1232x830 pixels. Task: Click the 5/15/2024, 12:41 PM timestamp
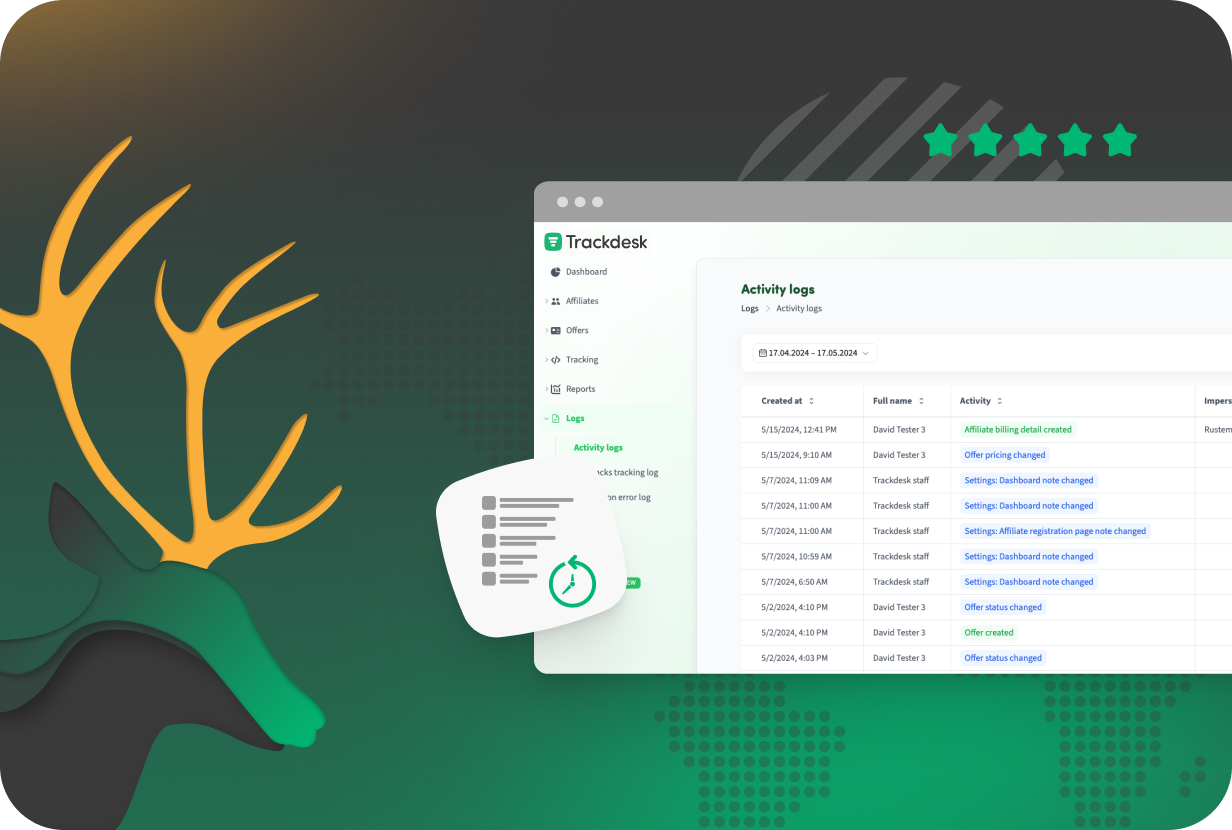click(x=799, y=430)
